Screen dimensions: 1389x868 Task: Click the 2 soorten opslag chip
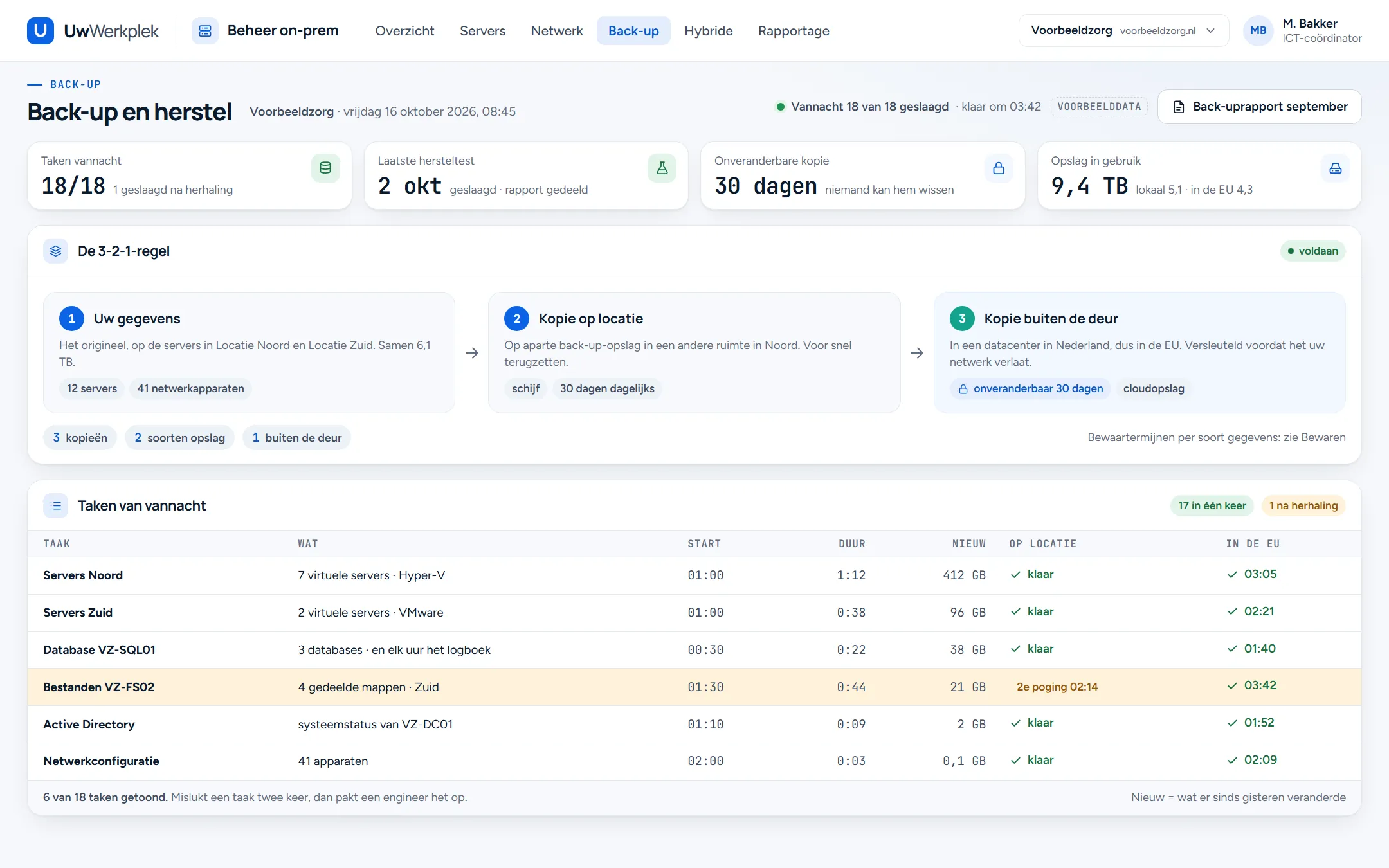tap(179, 437)
